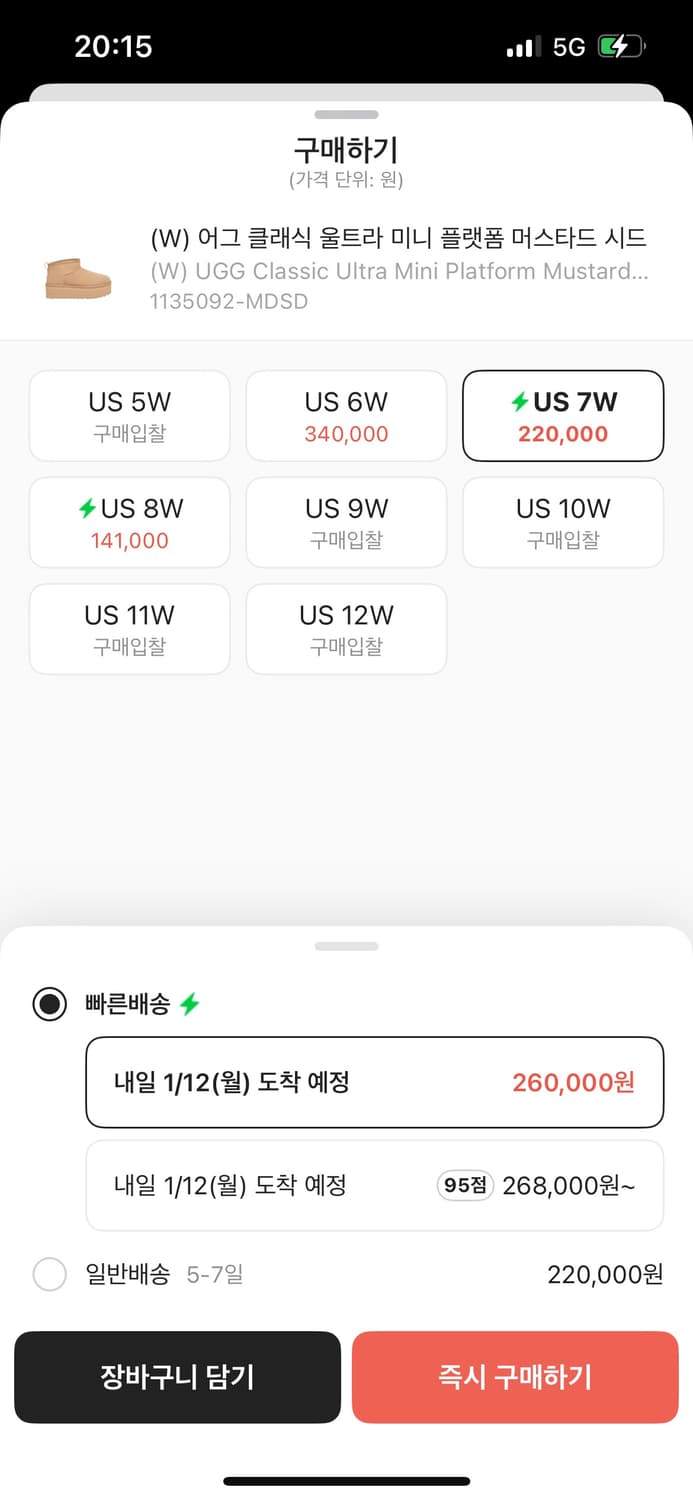Tap the 즉시 구매하기 button
The width and height of the screenshot is (693, 1500).
coord(515,1377)
